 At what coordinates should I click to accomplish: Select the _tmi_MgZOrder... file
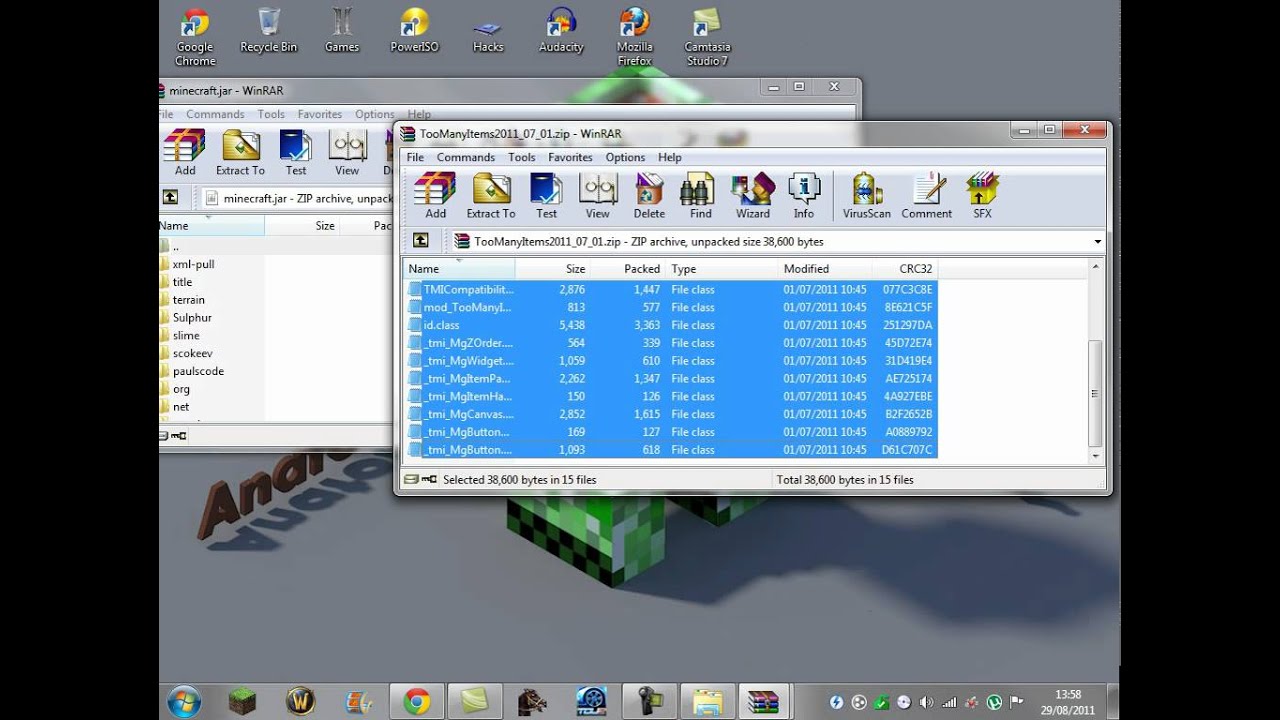tap(670, 343)
